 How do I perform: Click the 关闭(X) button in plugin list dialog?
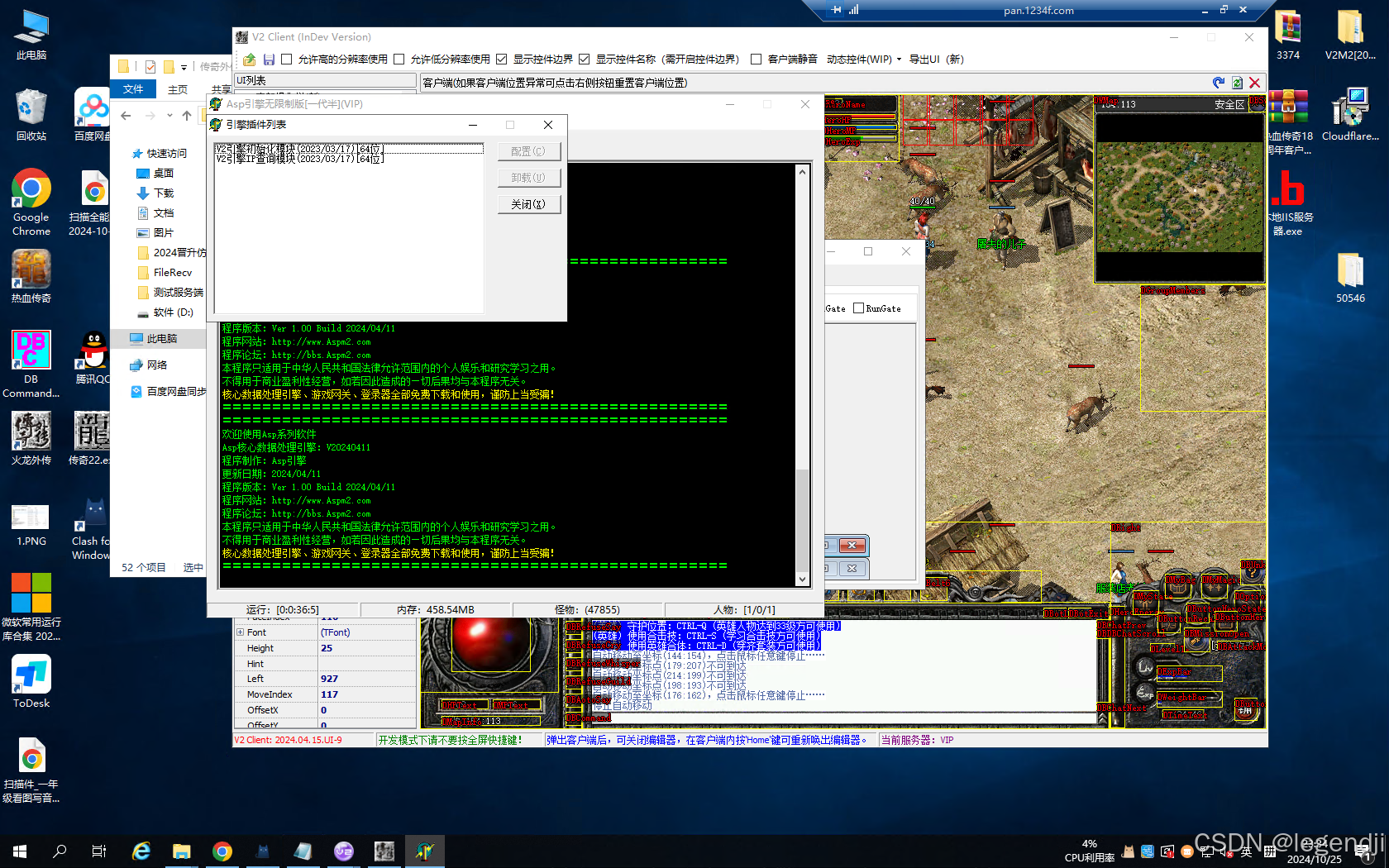529,204
